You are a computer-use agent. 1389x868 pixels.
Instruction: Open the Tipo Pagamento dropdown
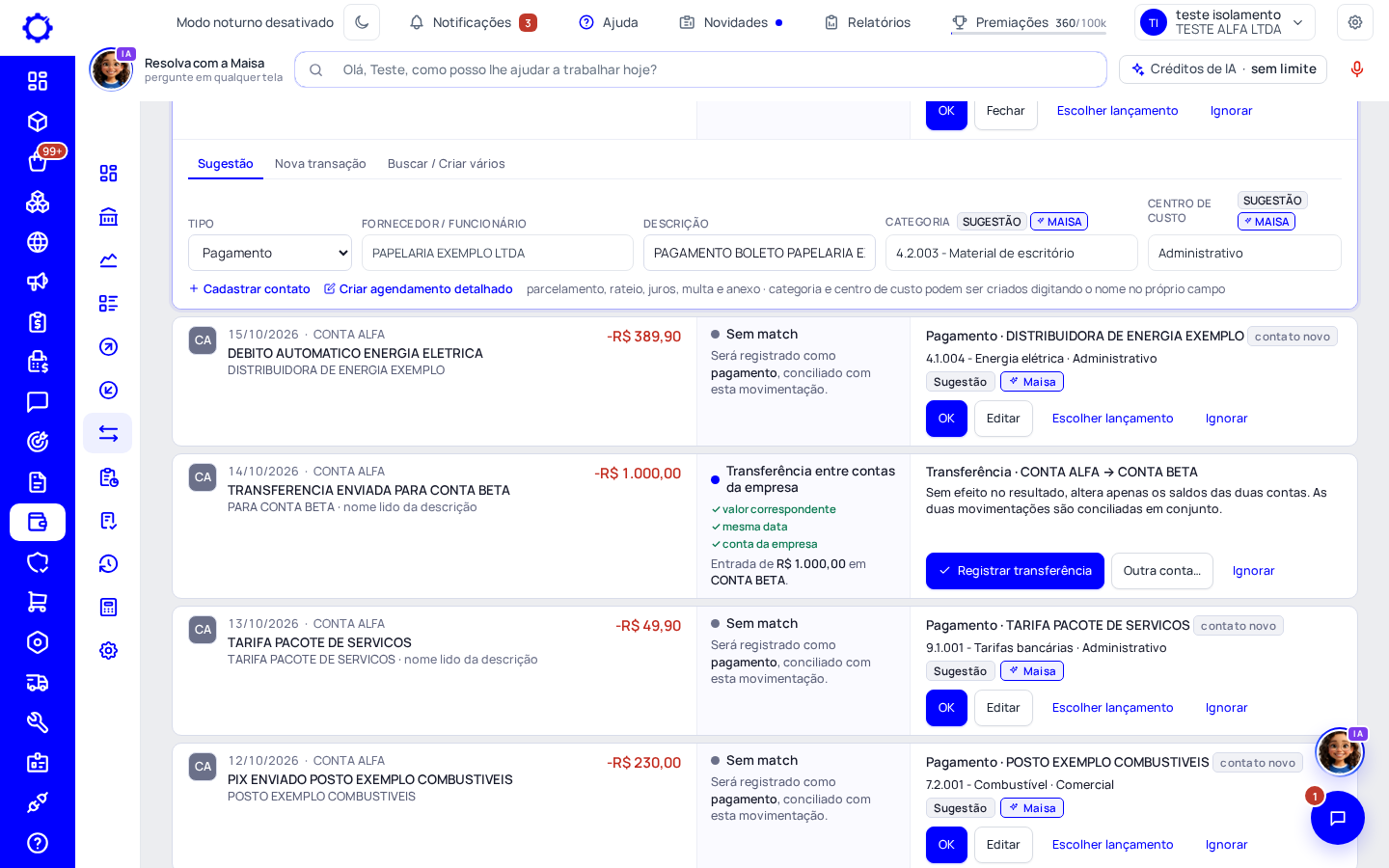pos(270,253)
